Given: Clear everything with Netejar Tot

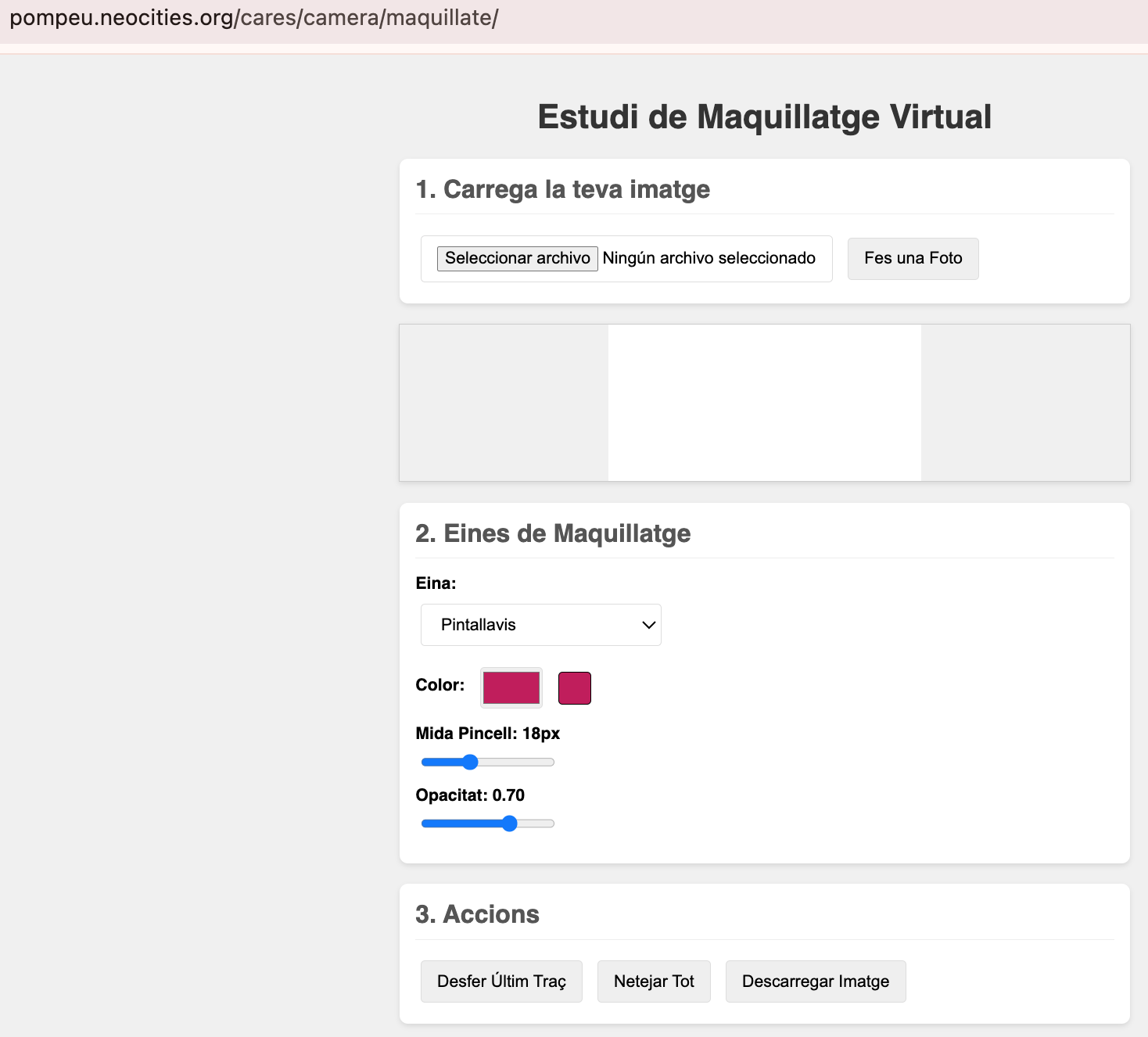Looking at the screenshot, I should coord(654,981).
